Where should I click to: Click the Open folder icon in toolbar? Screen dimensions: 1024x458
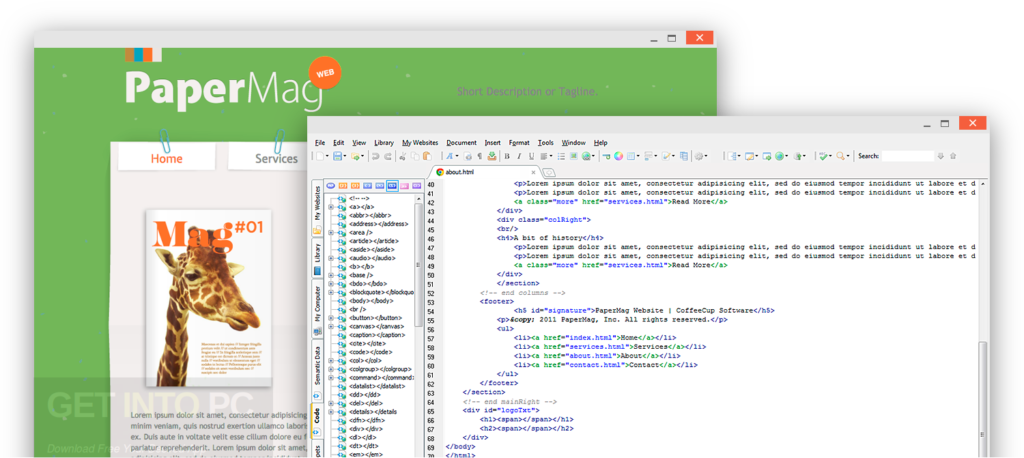coord(355,156)
